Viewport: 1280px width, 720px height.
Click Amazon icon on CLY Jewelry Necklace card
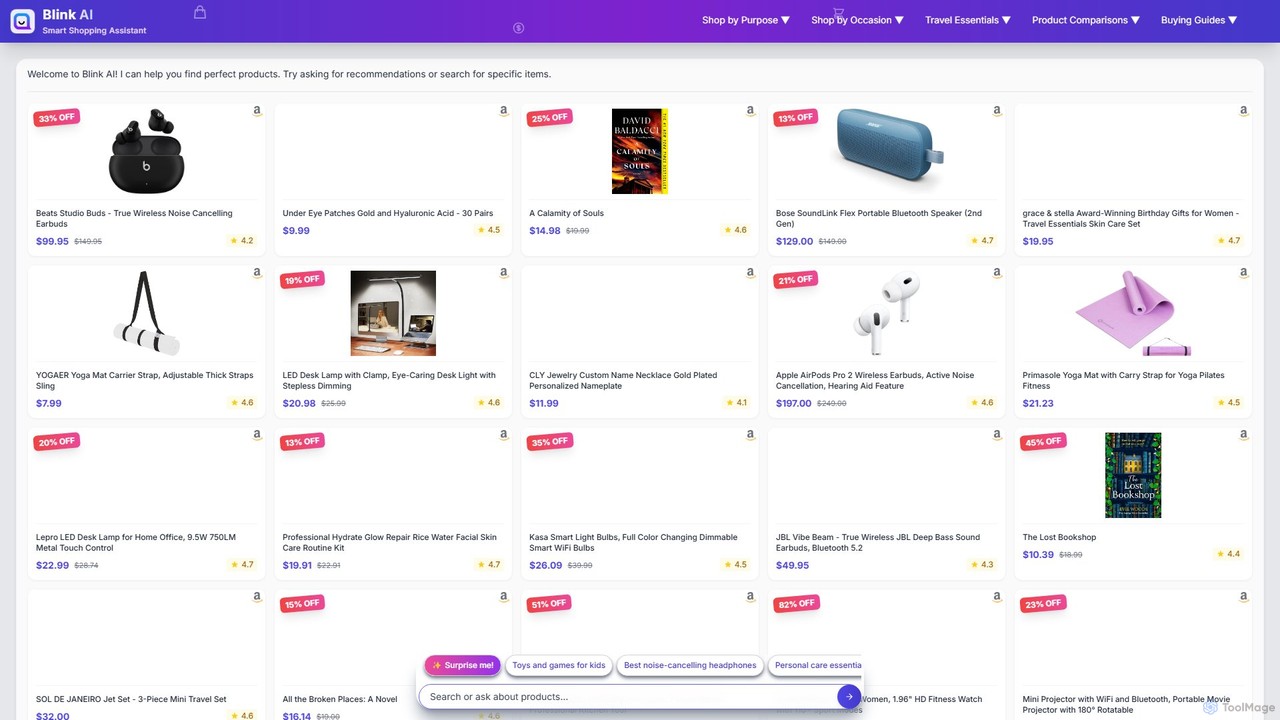[750, 273]
